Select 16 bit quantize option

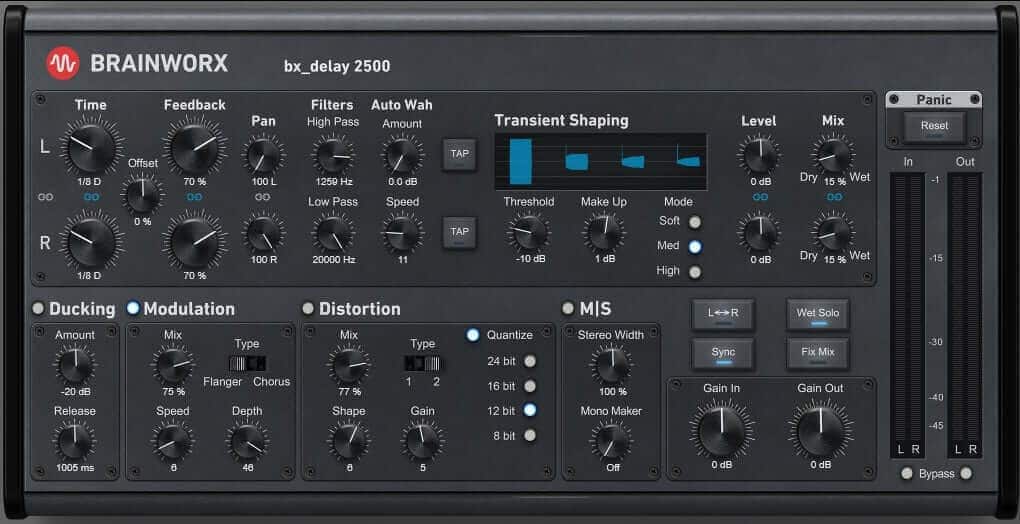[x=530, y=386]
